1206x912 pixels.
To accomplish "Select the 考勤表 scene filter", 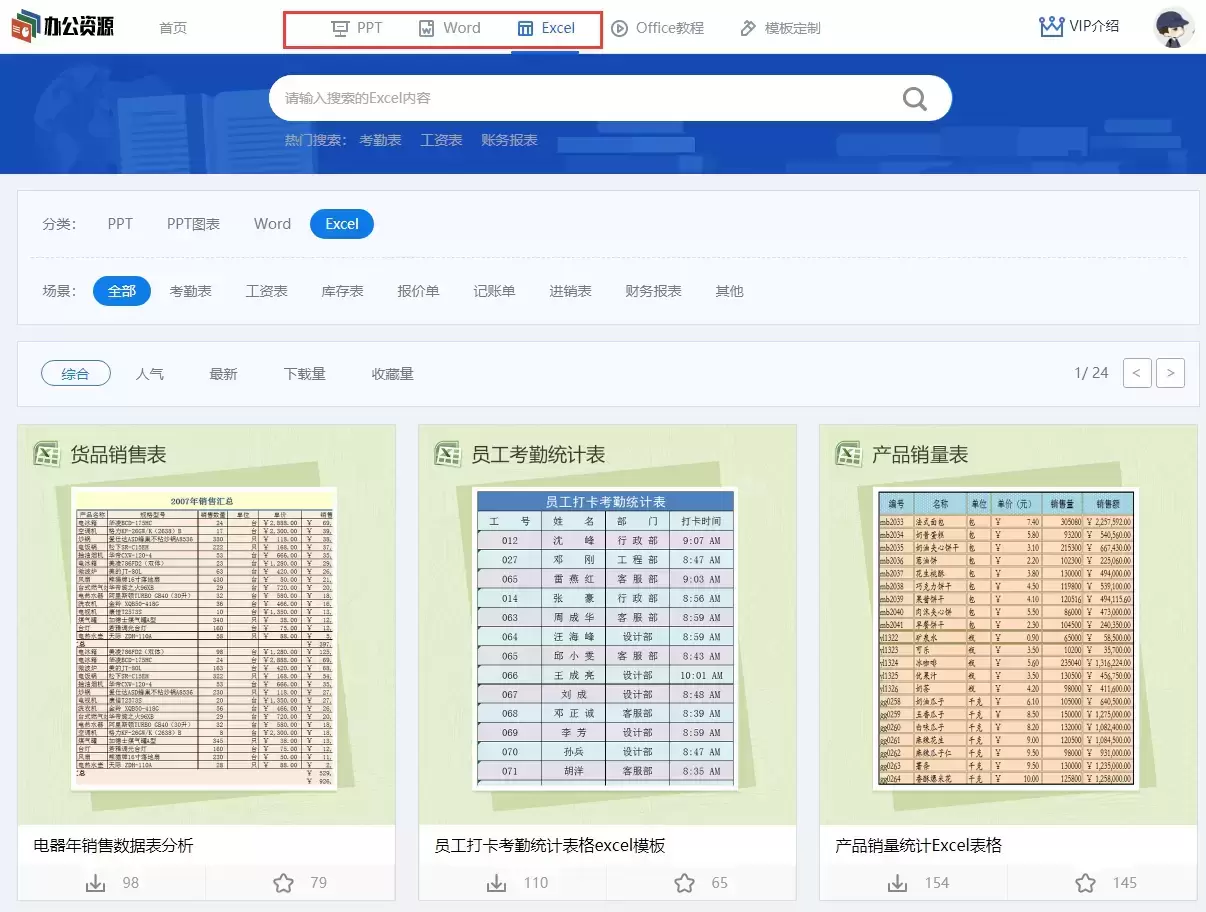I will pyautogui.click(x=190, y=291).
